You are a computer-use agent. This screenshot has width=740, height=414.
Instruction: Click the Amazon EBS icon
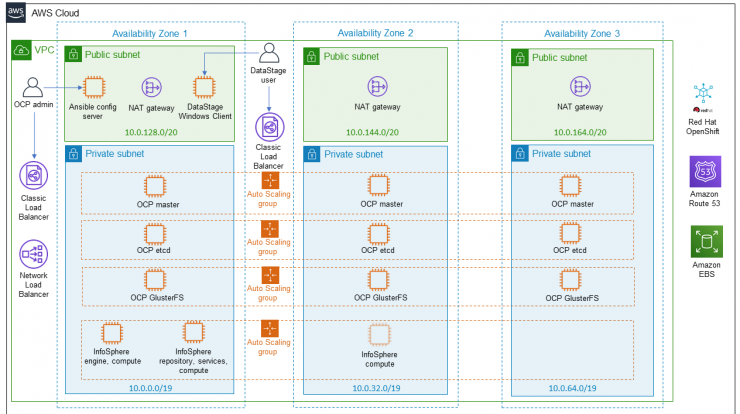pyautogui.click(x=706, y=241)
